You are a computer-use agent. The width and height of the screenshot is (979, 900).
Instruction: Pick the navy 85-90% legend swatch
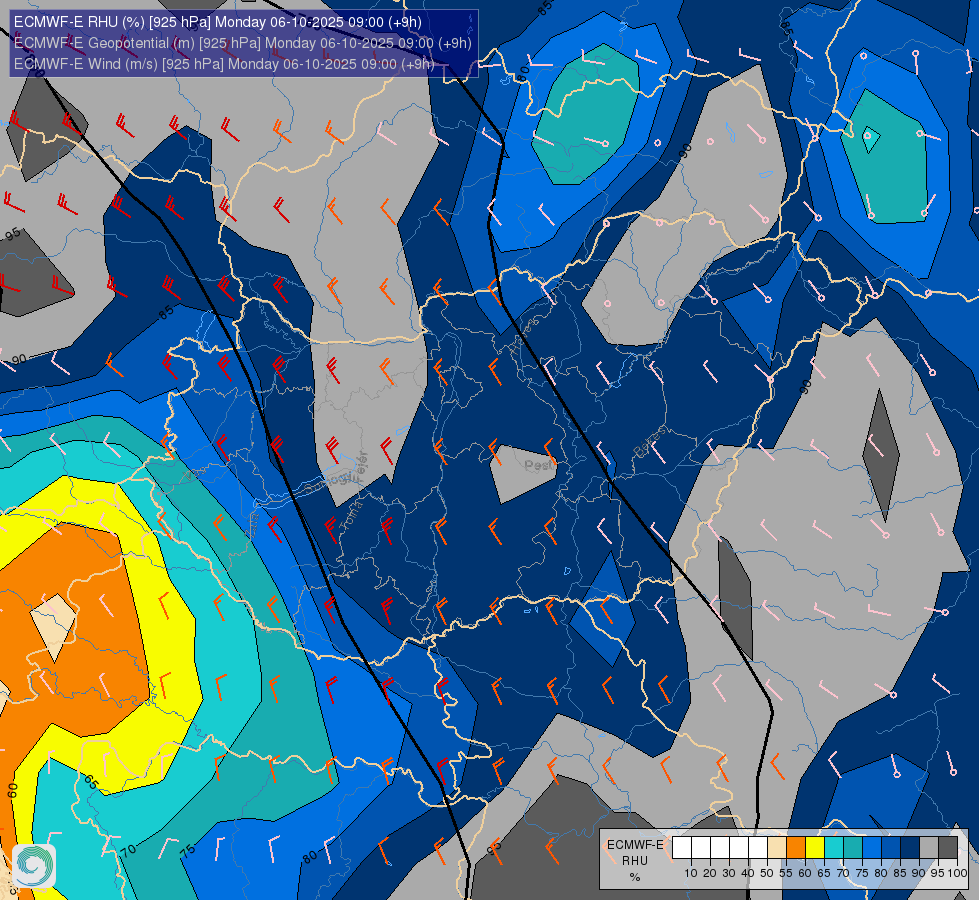[x=910, y=848]
